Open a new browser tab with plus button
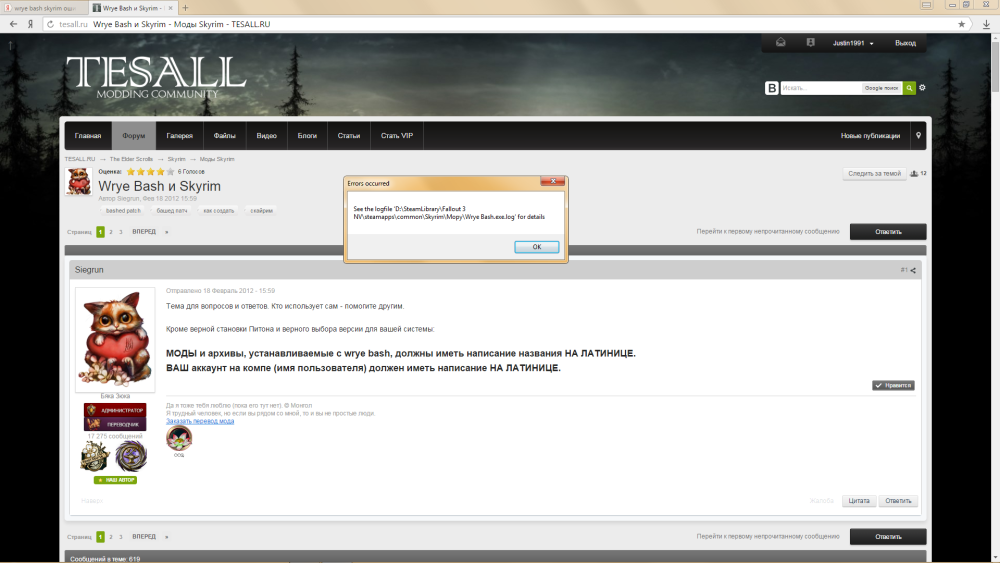This screenshot has width=1000, height=563. point(185,8)
